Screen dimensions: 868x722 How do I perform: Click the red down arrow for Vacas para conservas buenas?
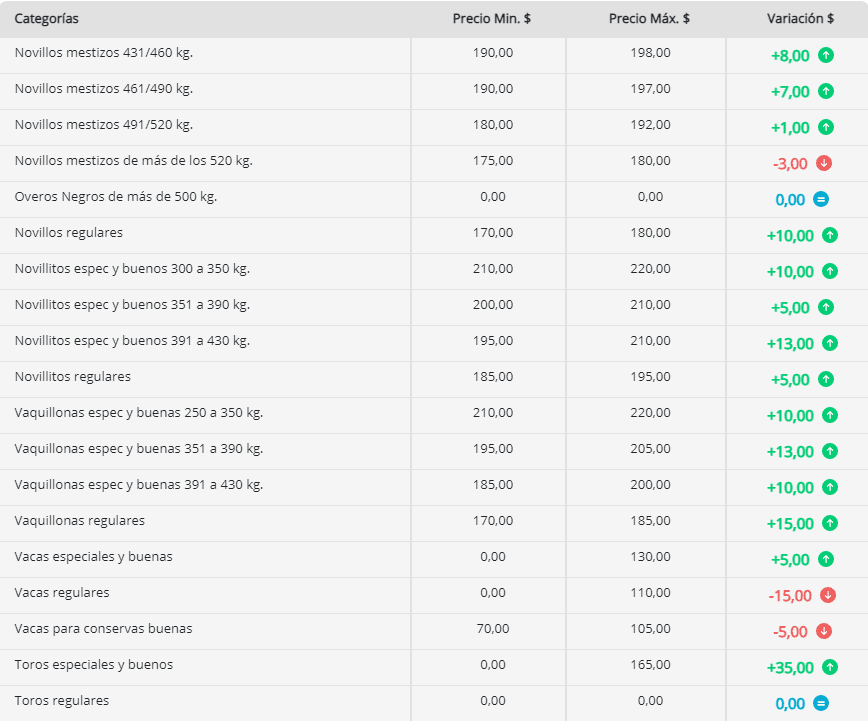[824, 632]
